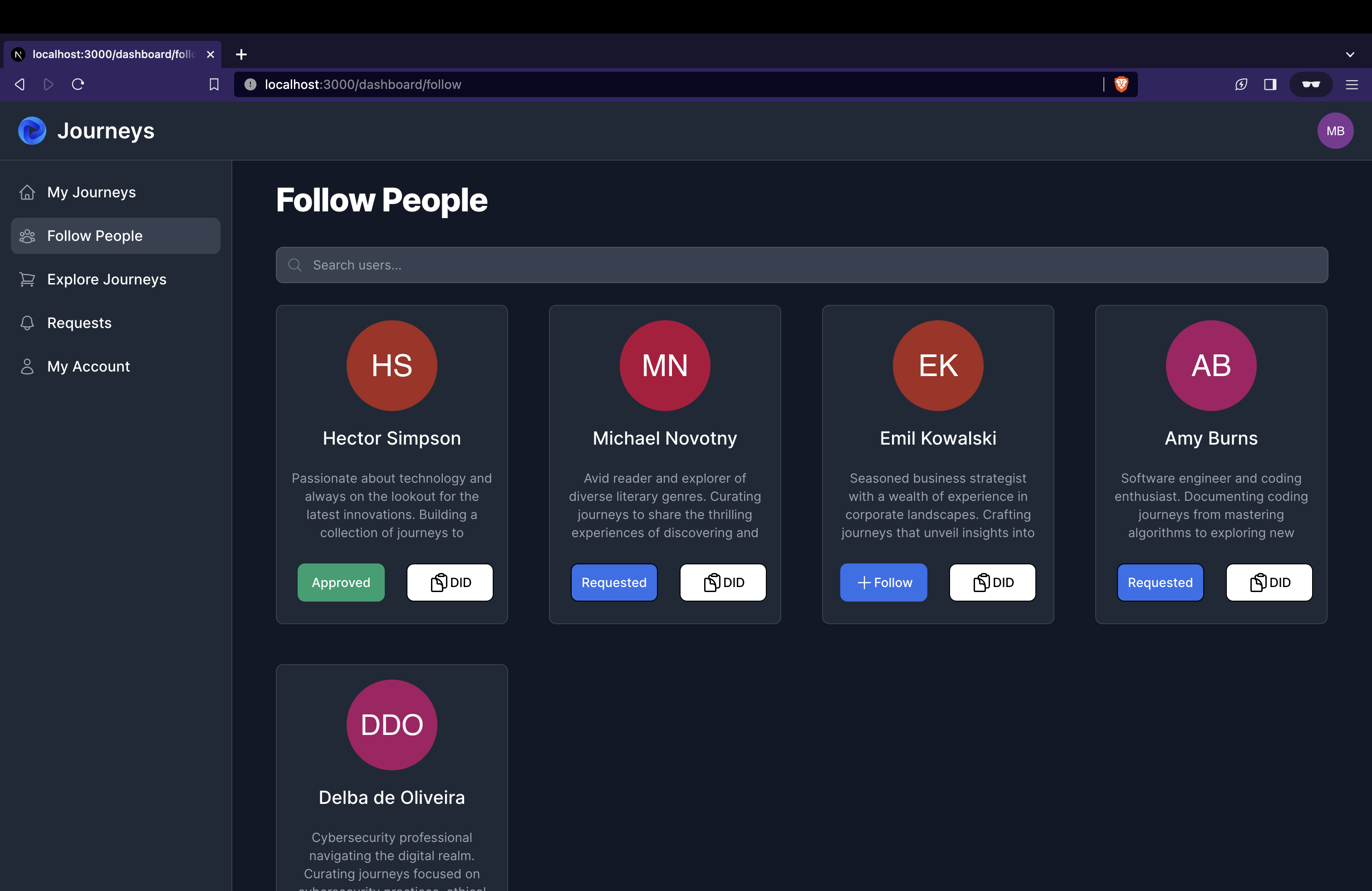Go to My Account page
The image size is (1372, 891).
click(88, 367)
